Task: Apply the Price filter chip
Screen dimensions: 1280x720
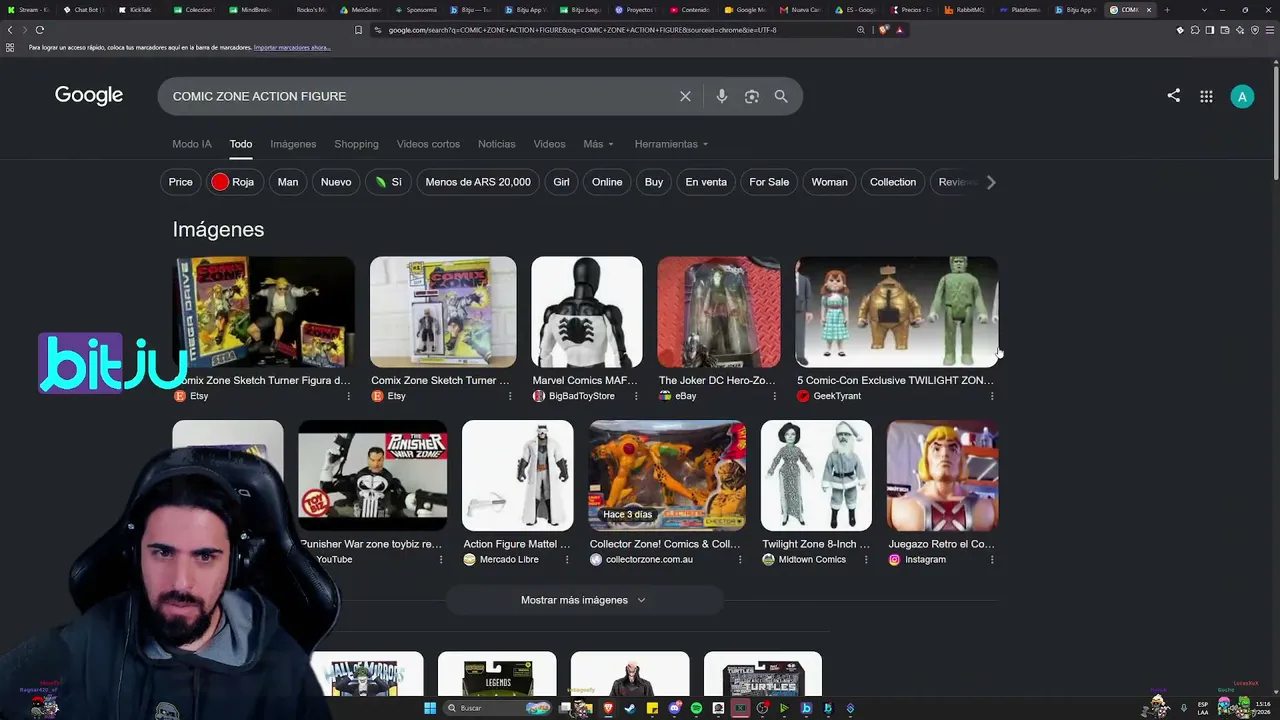Action: 181,182
